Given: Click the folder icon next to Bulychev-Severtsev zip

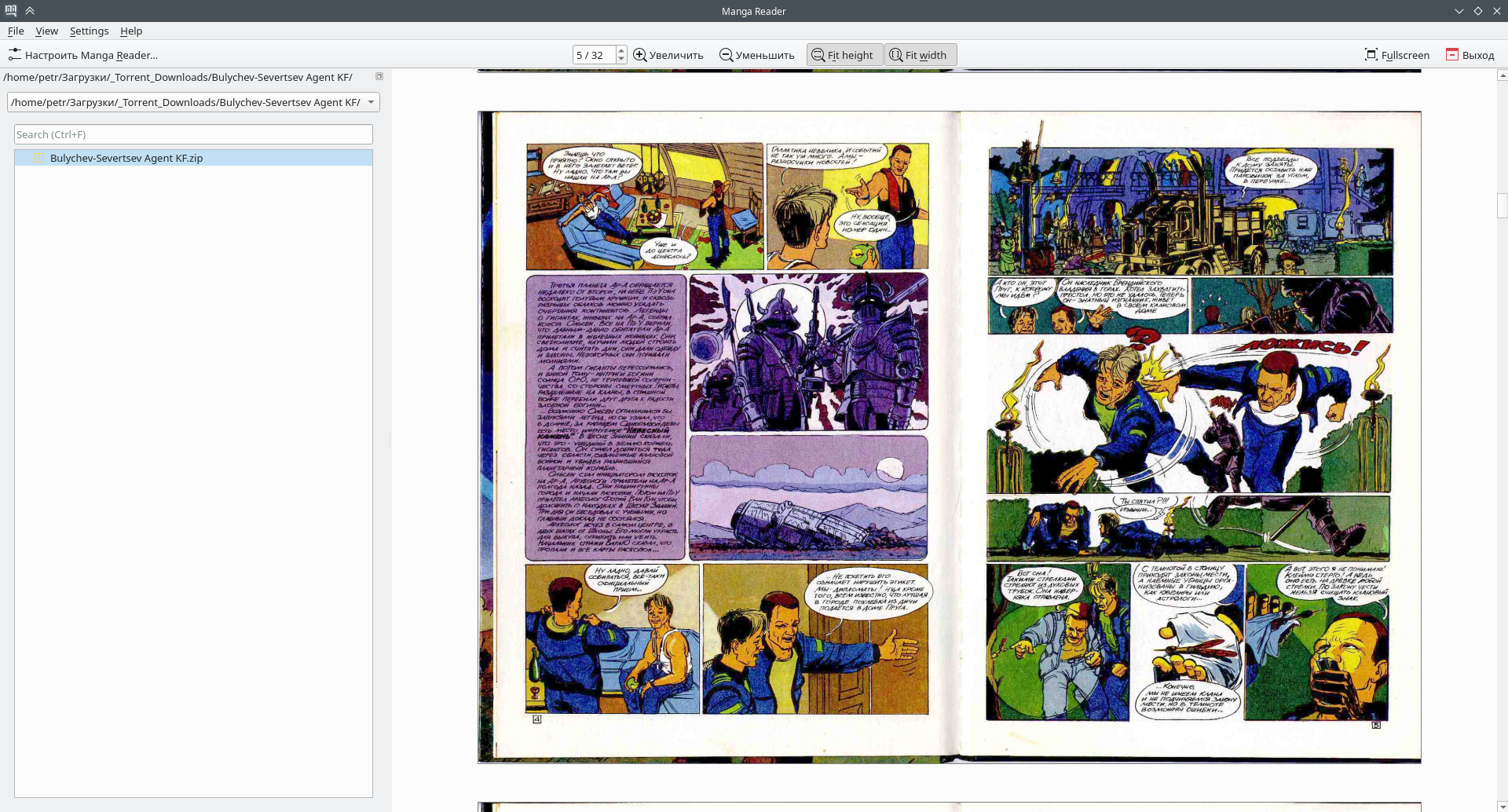Looking at the screenshot, I should 38,158.
